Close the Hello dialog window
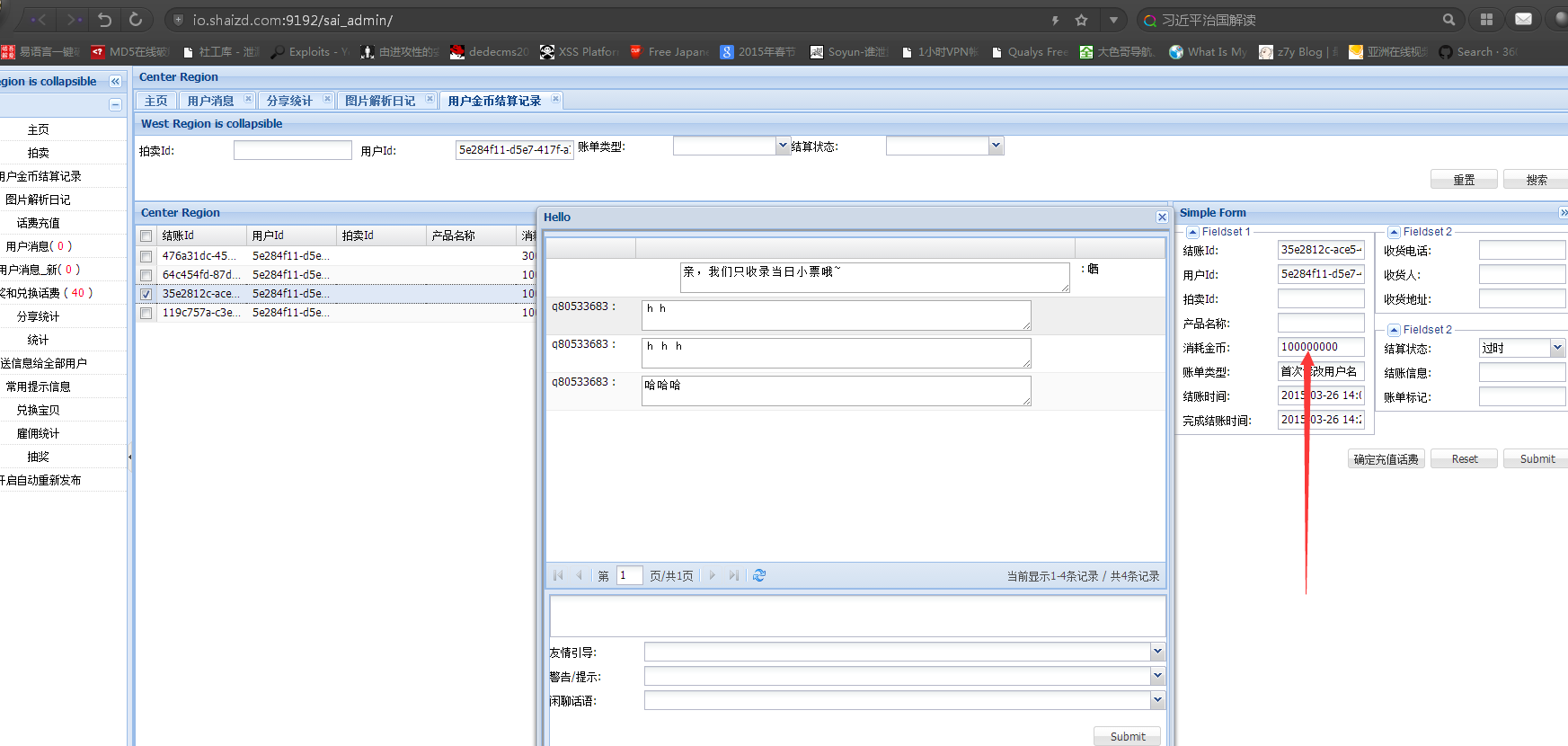 (1162, 218)
